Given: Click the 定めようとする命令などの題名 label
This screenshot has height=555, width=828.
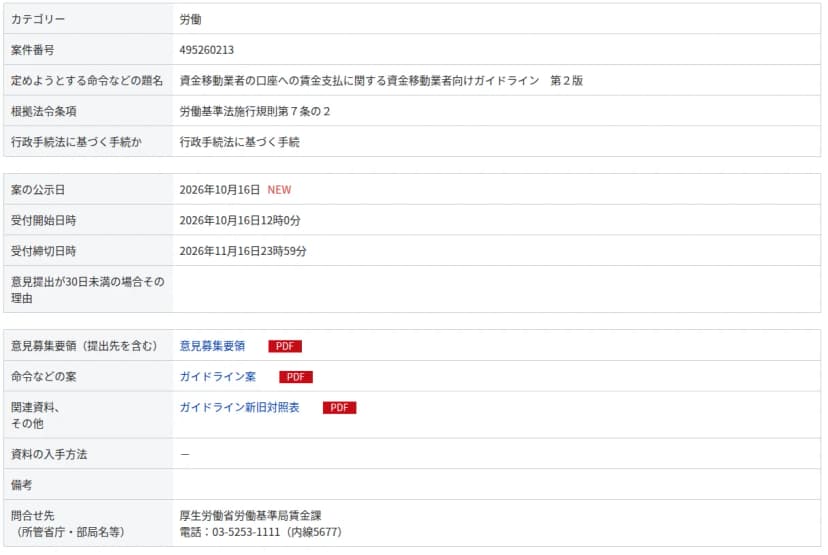Looking at the screenshot, I should tap(87, 80).
